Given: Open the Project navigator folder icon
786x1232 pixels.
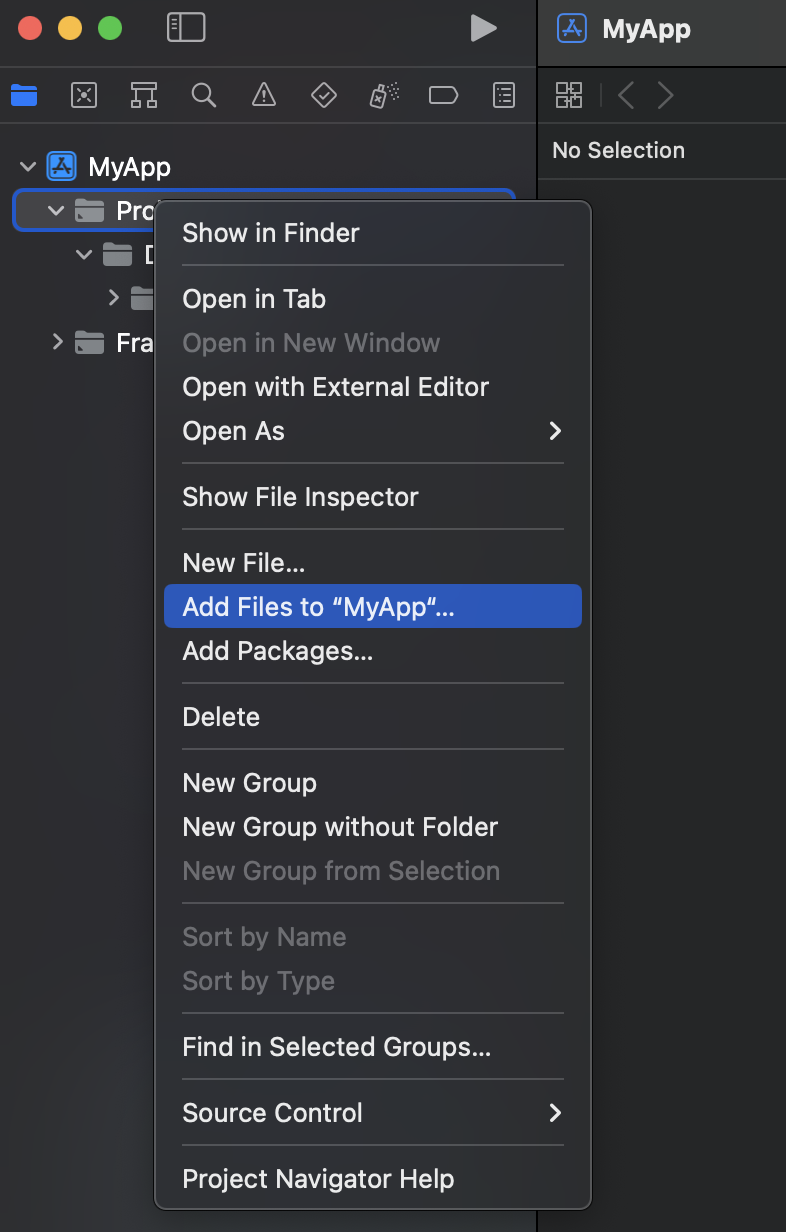Looking at the screenshot, I should [x=24, y=95].
